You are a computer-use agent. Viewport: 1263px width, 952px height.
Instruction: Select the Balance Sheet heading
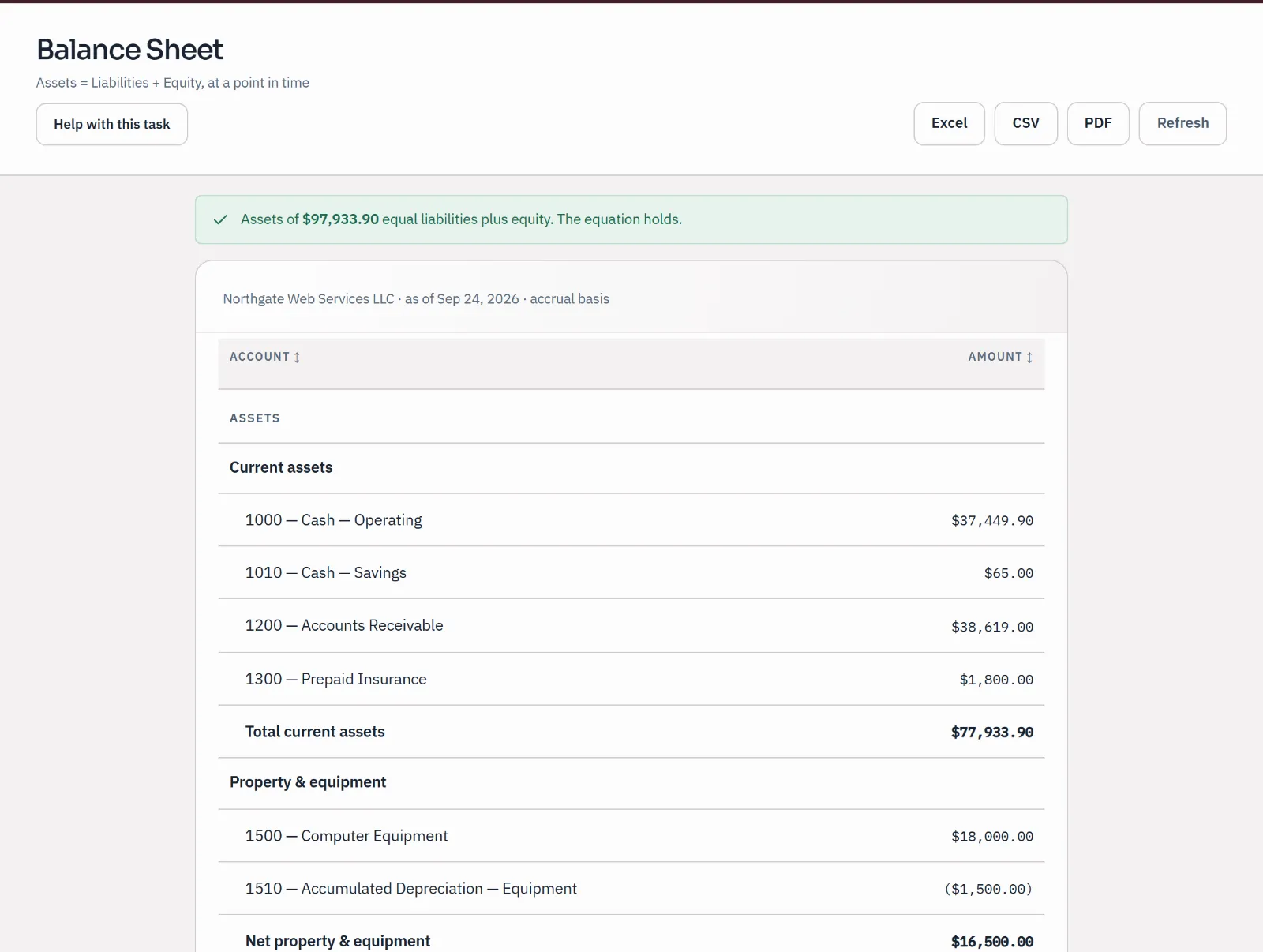(x=130, y=50)
